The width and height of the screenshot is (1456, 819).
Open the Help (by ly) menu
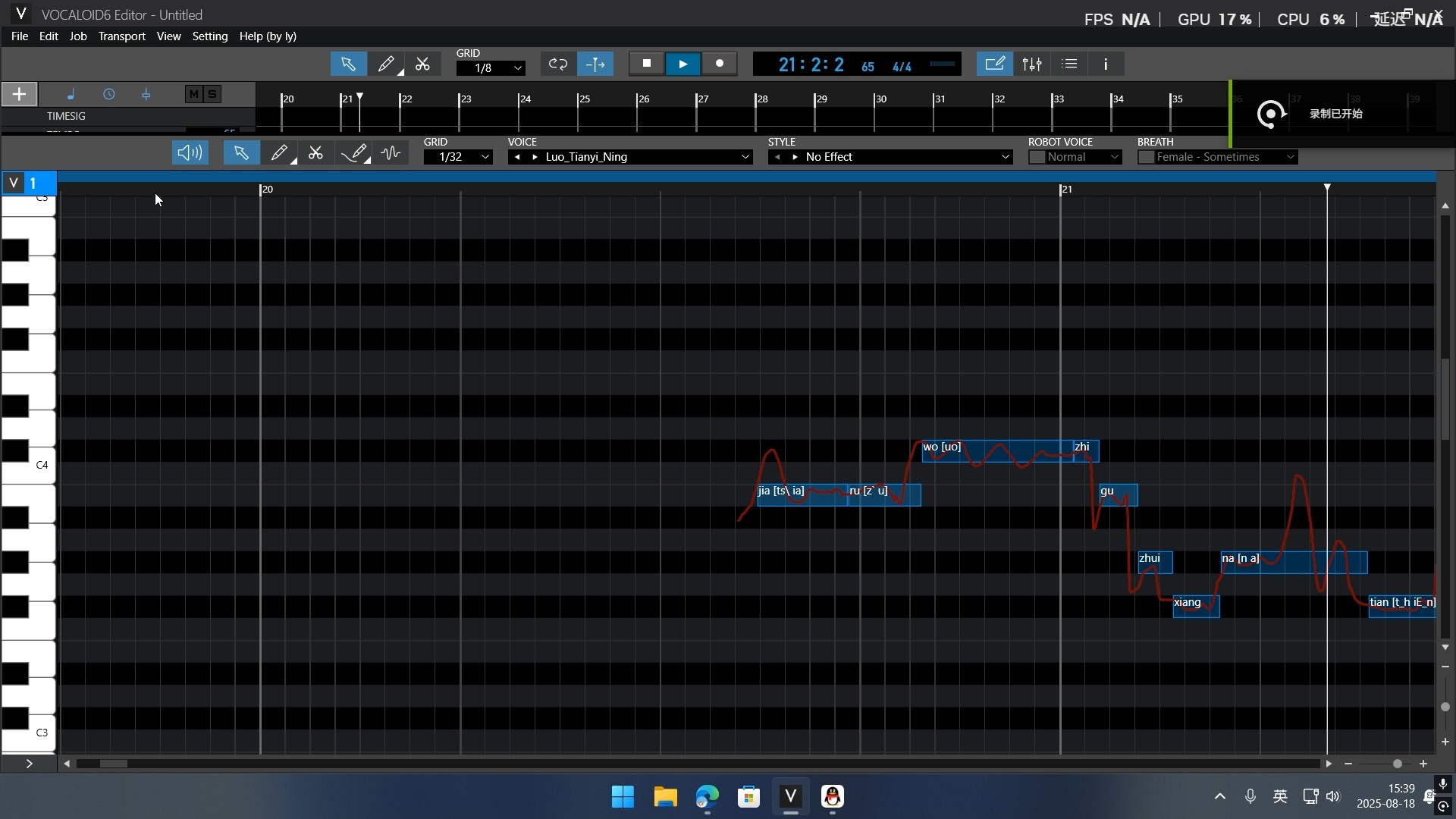(268, 36)
